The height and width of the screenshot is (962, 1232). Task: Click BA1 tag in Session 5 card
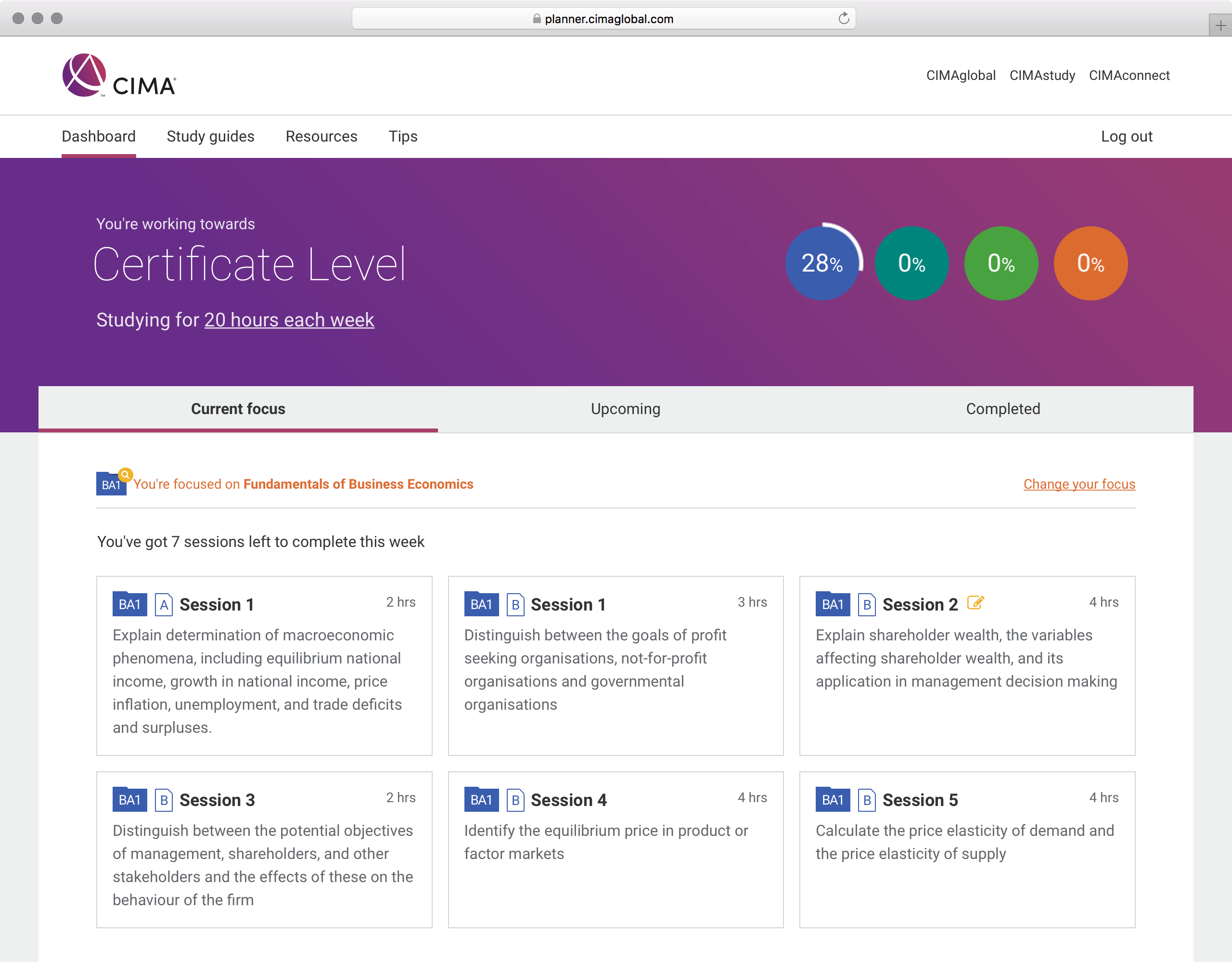pyautogui.click(x=833, y=800)
